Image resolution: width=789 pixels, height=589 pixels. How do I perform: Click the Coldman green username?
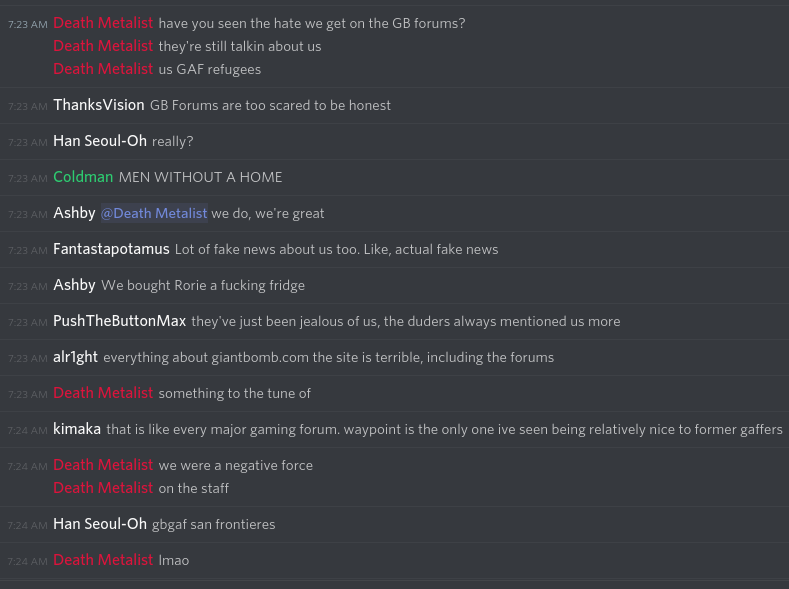(x=83, y=177)
